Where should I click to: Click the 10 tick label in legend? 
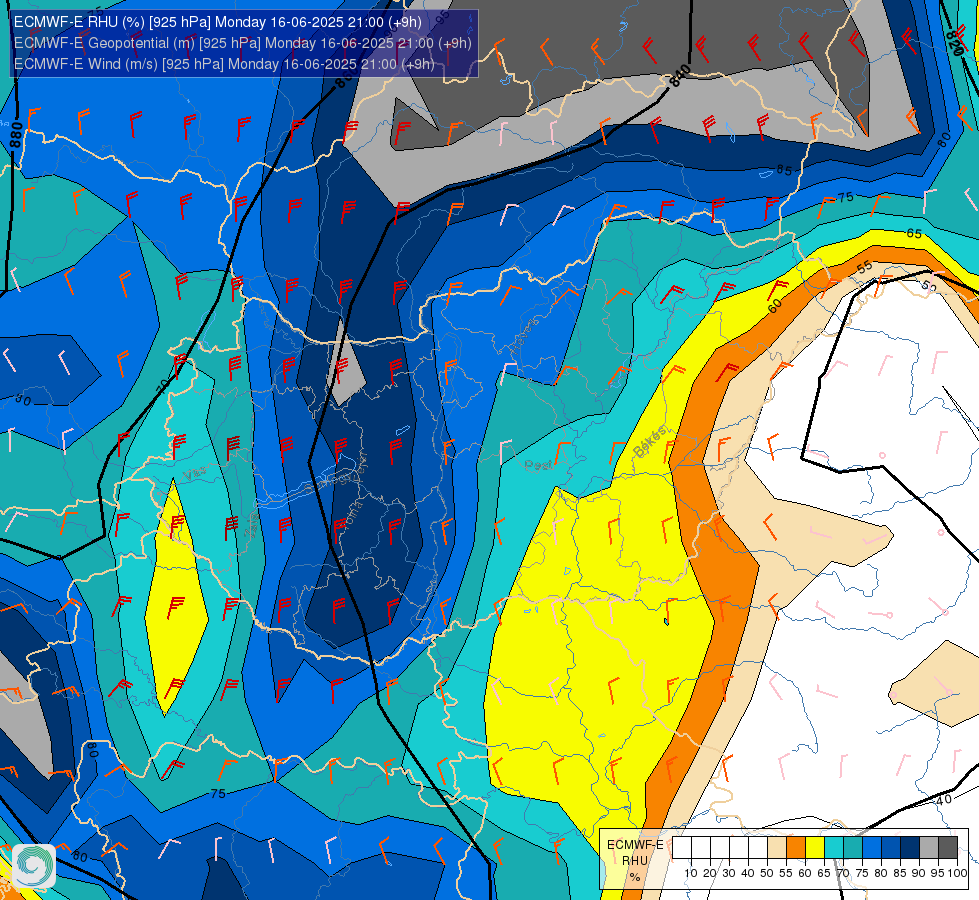click(691, 873)
